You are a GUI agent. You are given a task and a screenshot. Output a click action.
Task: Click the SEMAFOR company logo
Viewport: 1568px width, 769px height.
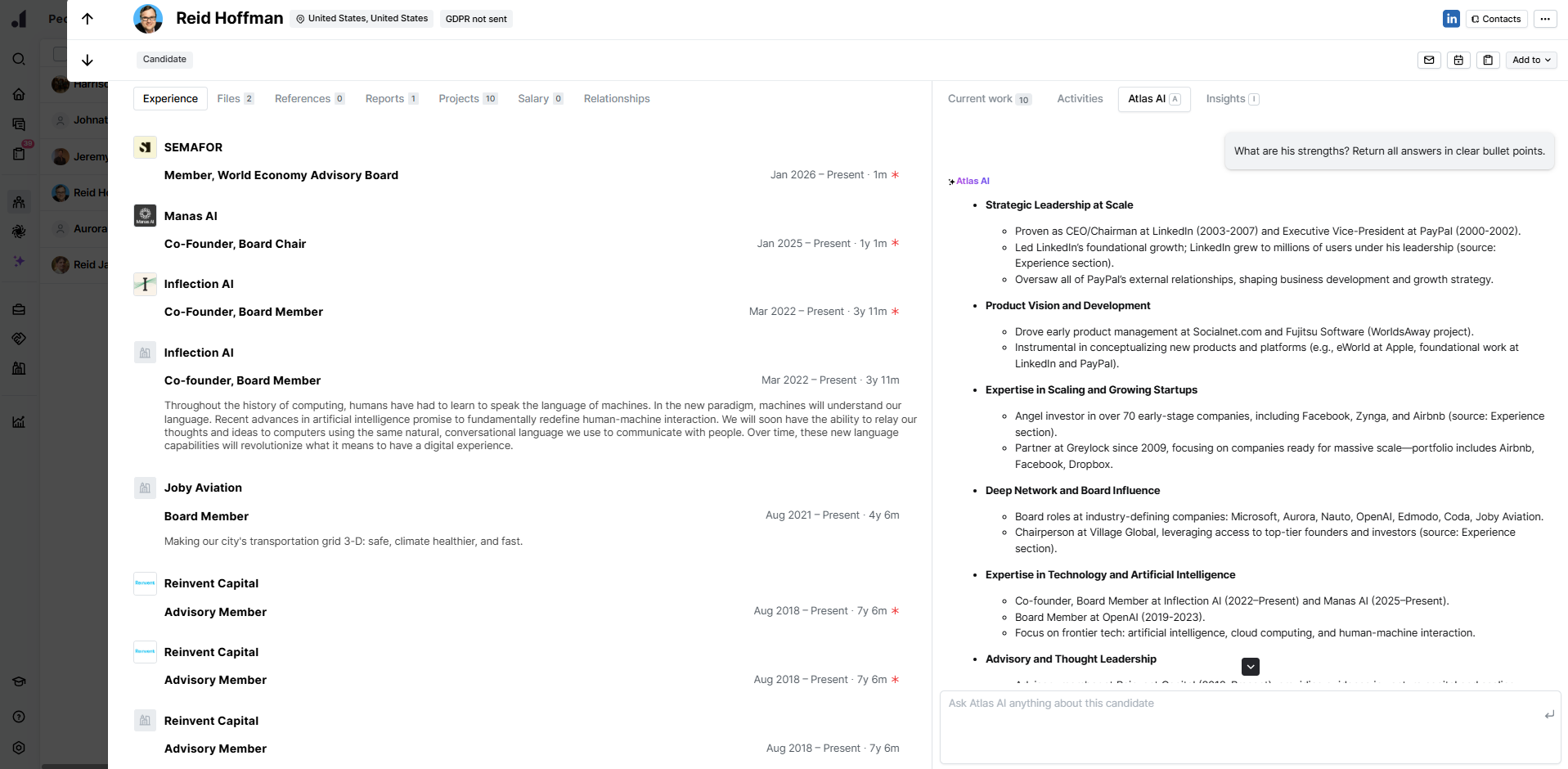click(145, 147)
